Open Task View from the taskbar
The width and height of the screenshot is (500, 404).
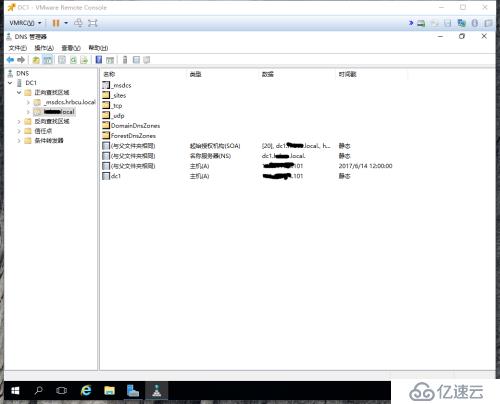(62, 390)
